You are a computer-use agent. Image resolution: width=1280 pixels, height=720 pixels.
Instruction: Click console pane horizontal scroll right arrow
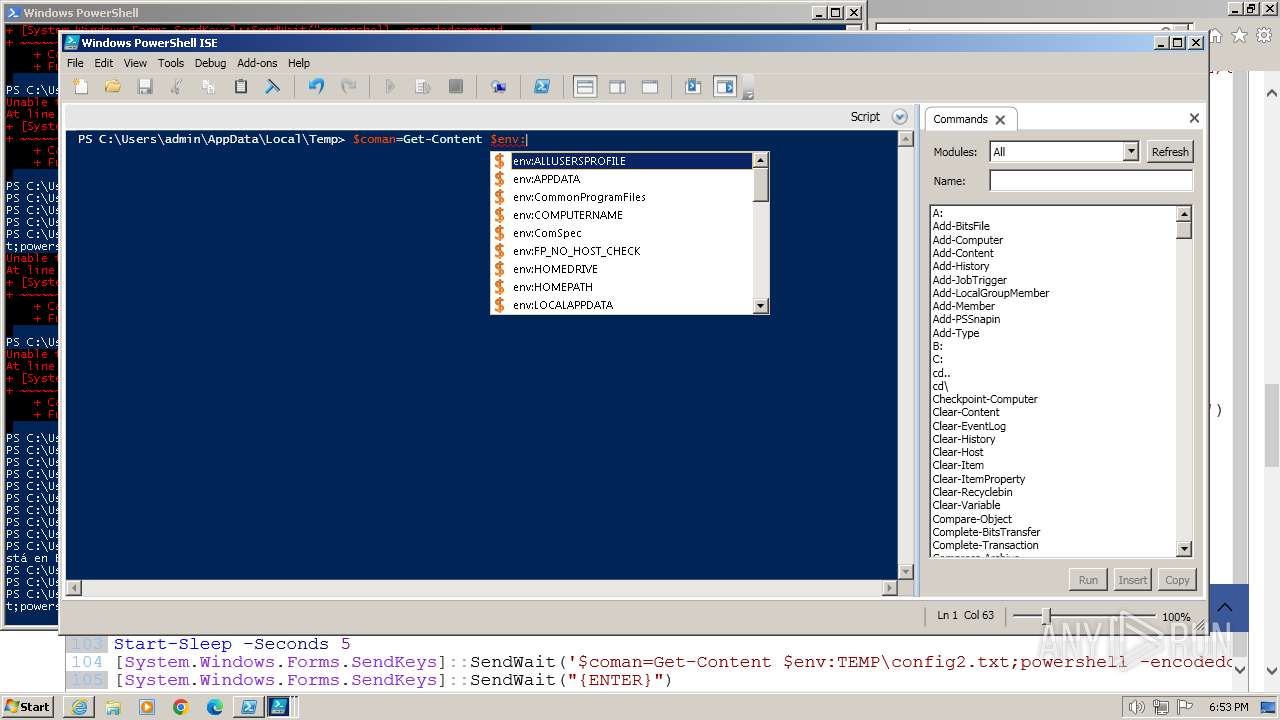pos(890,588)
